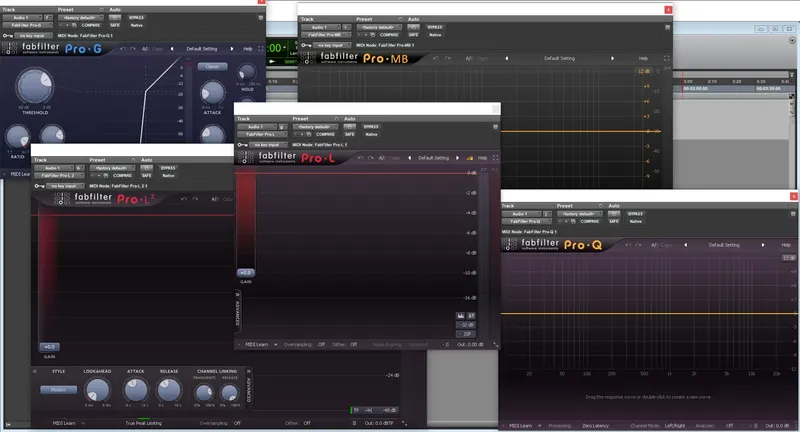Image resolution: width=800 pixels, height=432 pixels.
Task: Open the full screen icon in Pro-L
Action: click(495, 158)
